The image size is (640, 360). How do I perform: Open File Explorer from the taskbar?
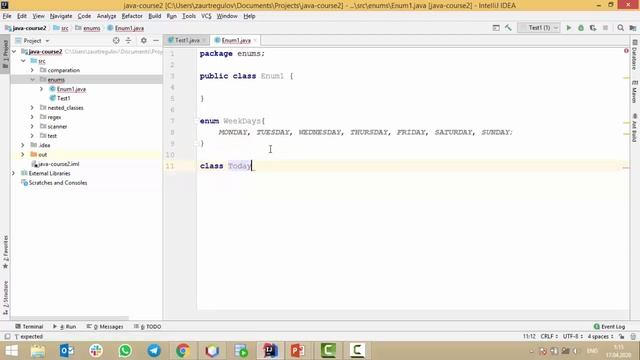[38, 351]
